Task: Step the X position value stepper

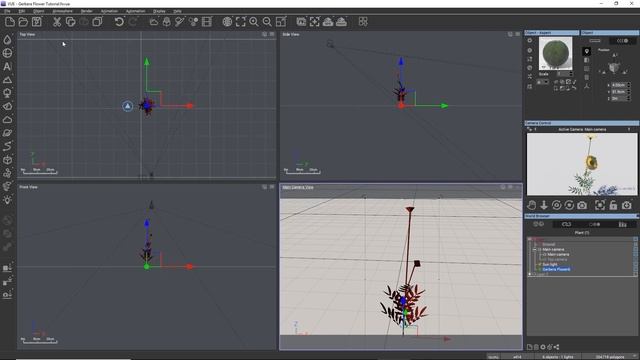Action: [629, 85]
